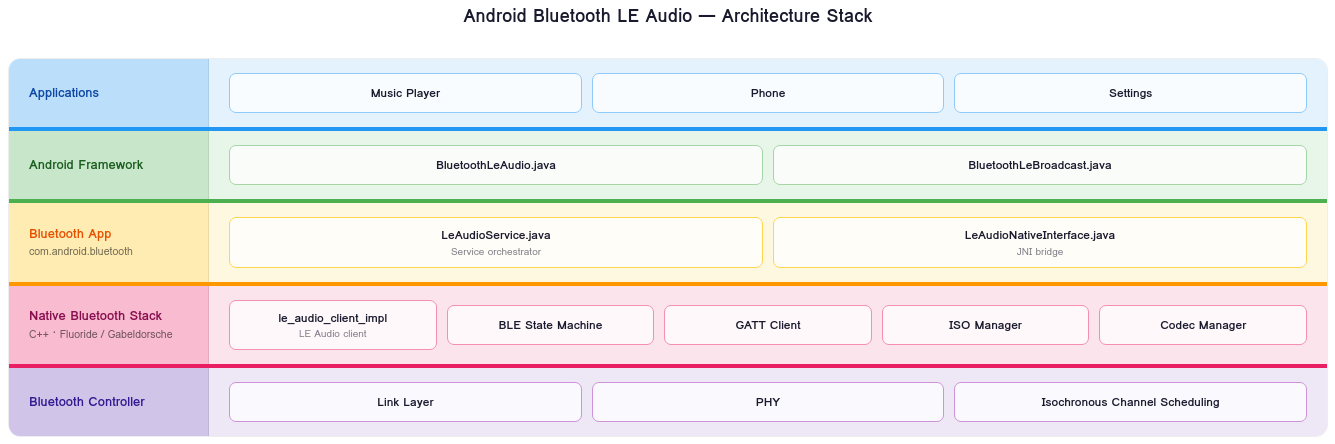Open the LeAudioService.java service orchestrator box

tap(495, 242)
